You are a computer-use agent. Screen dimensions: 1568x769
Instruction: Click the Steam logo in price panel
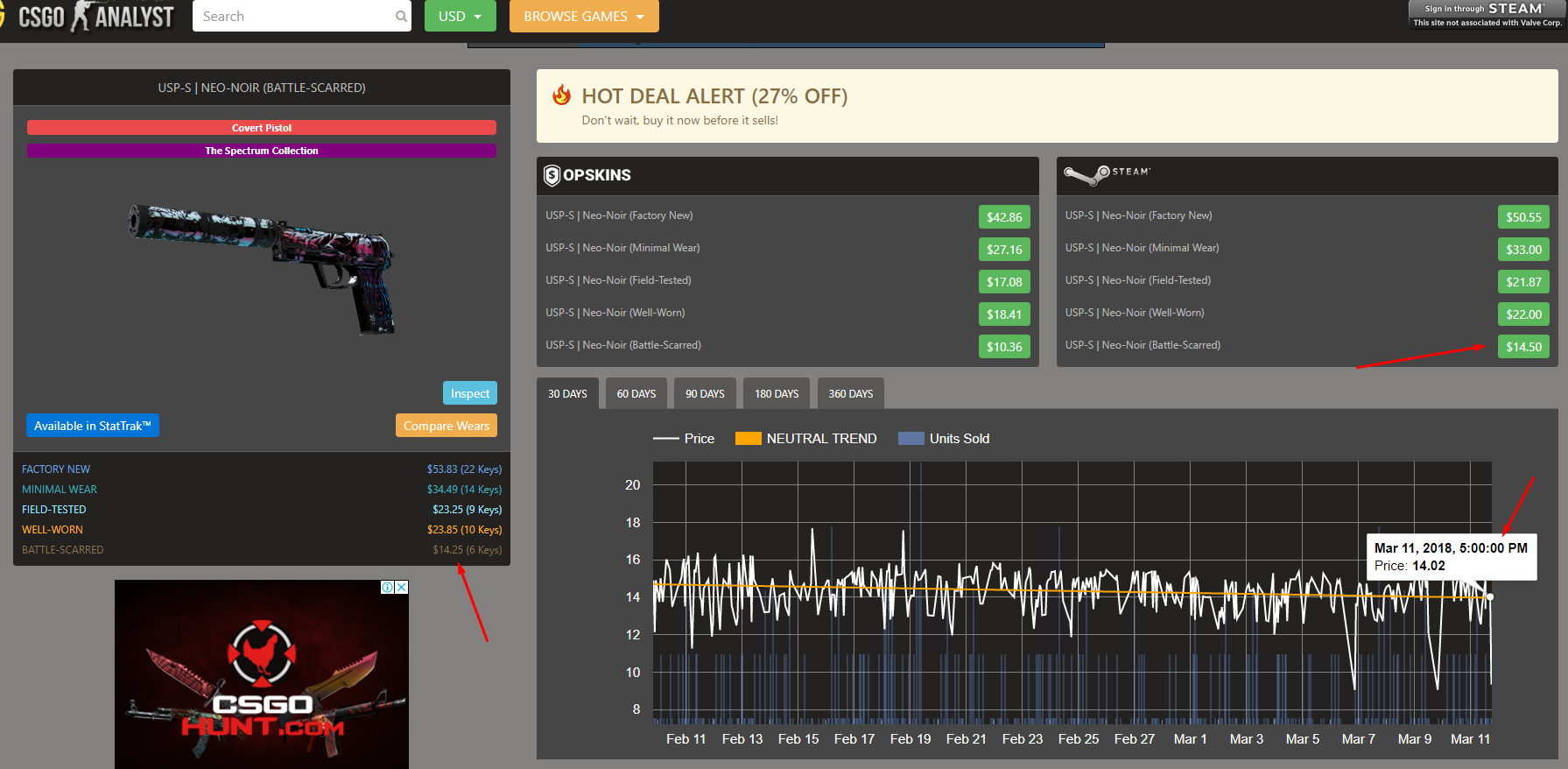(x=1107, y=174)
